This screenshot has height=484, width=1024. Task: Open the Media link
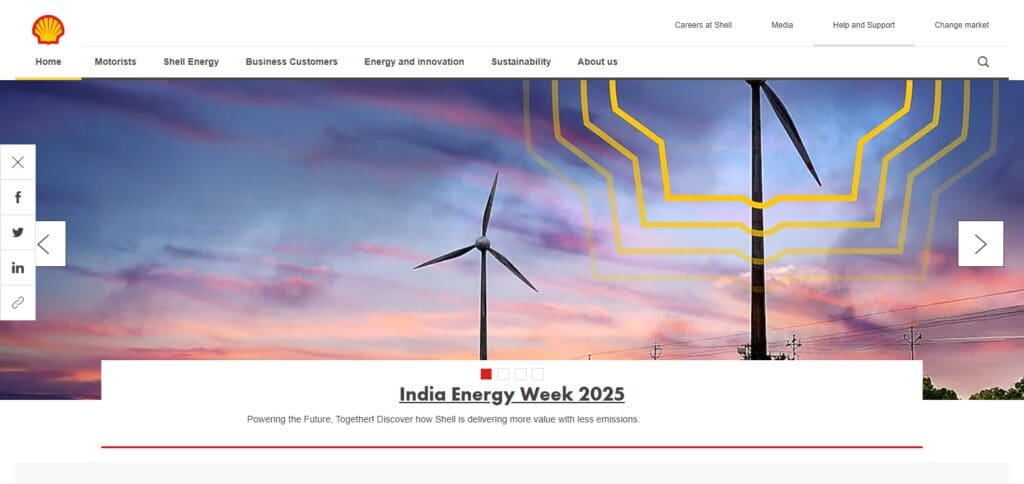[782, 25]
